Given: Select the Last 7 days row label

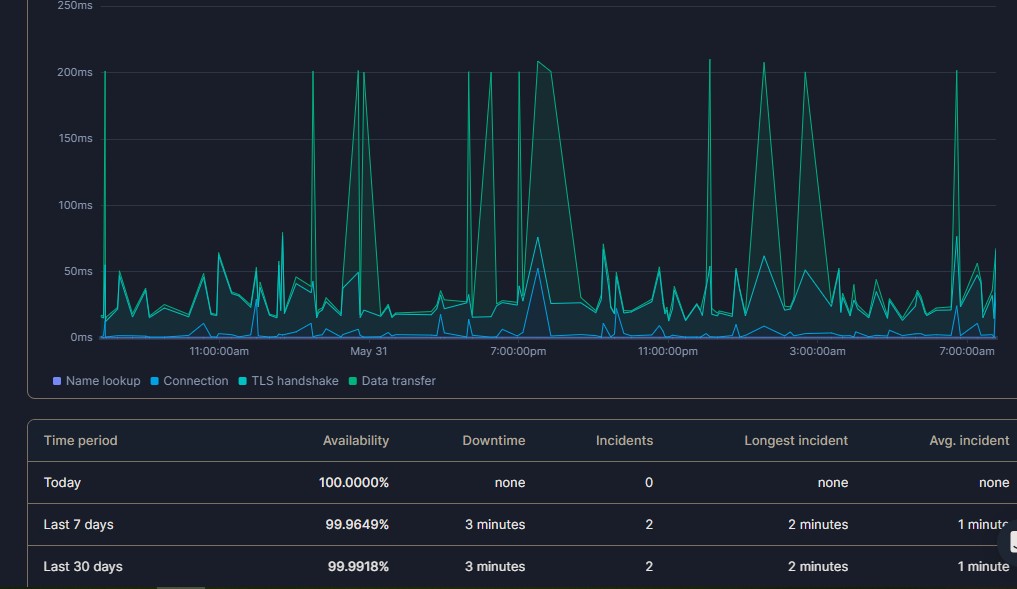Looking at the screenshot, I should coord(78,524).
